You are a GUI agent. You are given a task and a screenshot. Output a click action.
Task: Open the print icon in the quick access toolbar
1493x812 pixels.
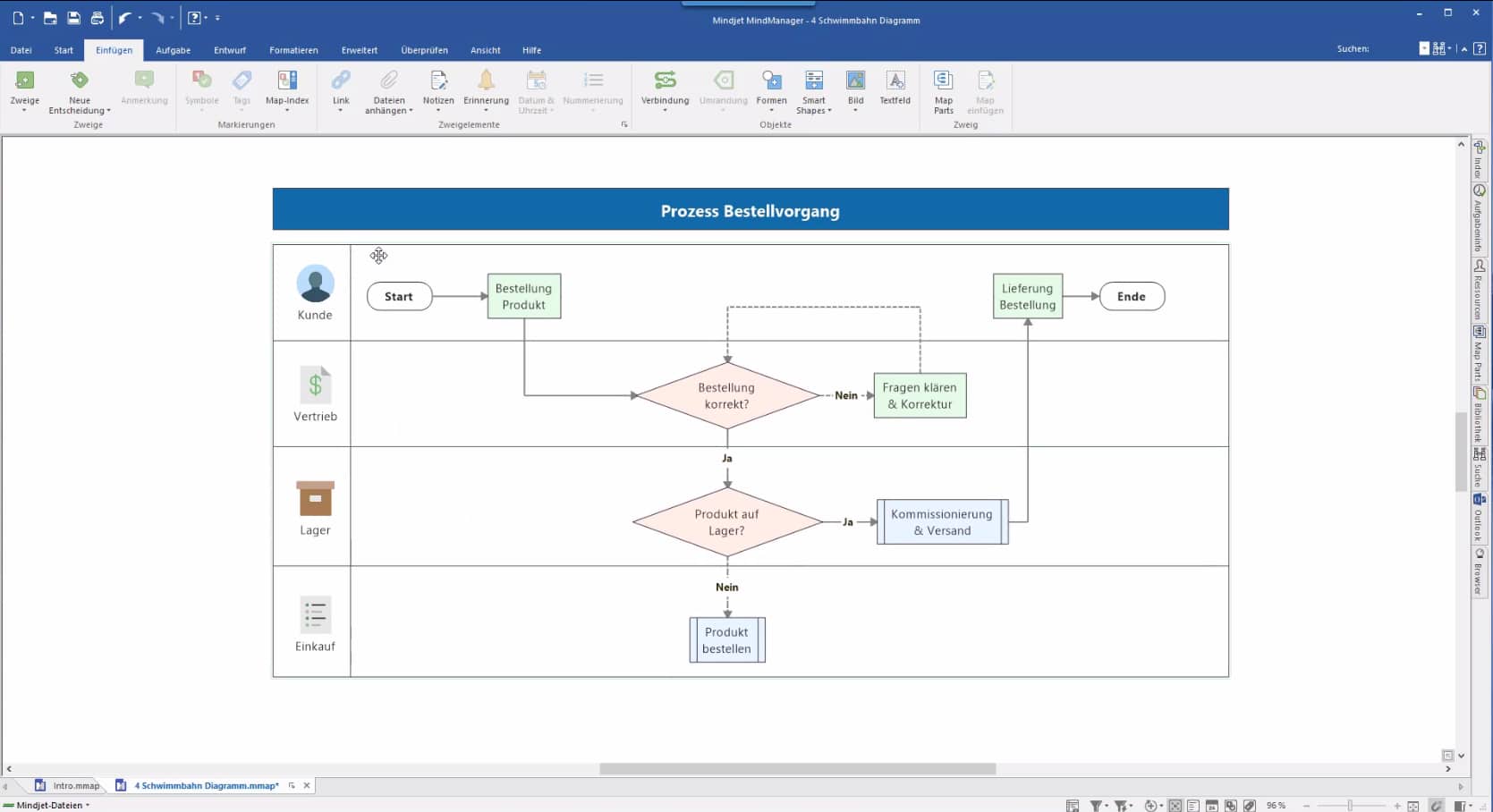97,17
